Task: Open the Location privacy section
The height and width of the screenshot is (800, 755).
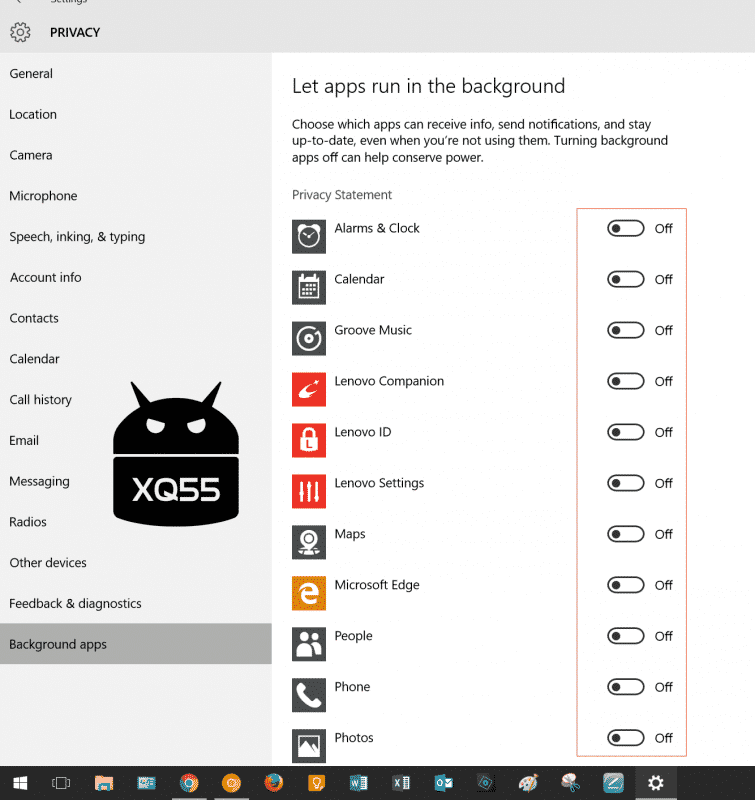Action: [x=33, y=114]
